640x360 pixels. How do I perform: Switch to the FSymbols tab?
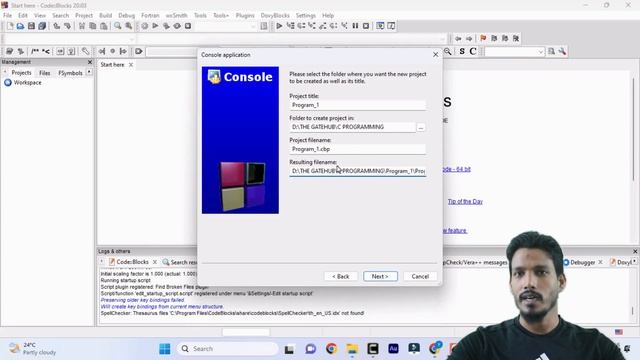click(70, 73)
